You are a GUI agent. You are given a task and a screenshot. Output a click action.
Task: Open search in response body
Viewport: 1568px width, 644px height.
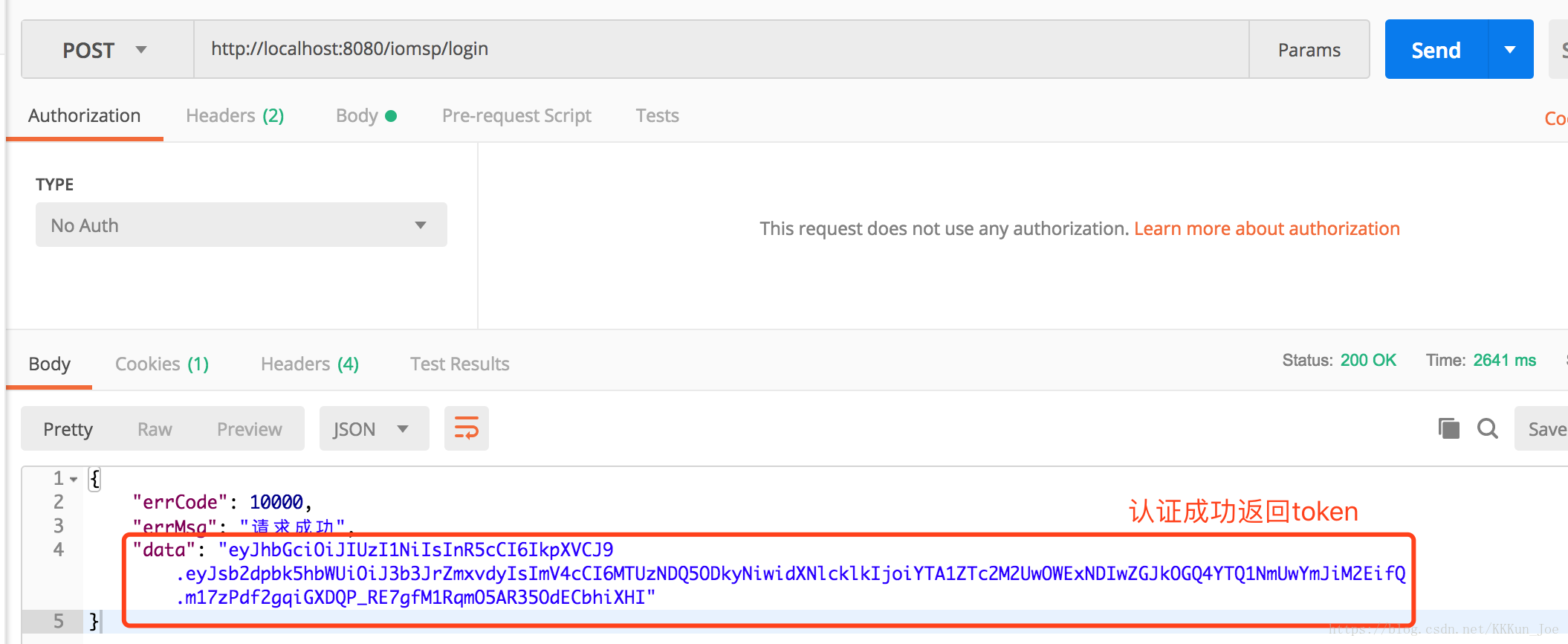(x=1487, y=428)
